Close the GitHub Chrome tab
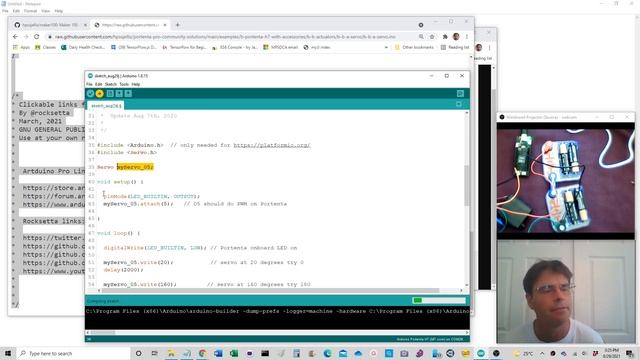This screenshot has width=640, height=360. [x=85, y=25]
